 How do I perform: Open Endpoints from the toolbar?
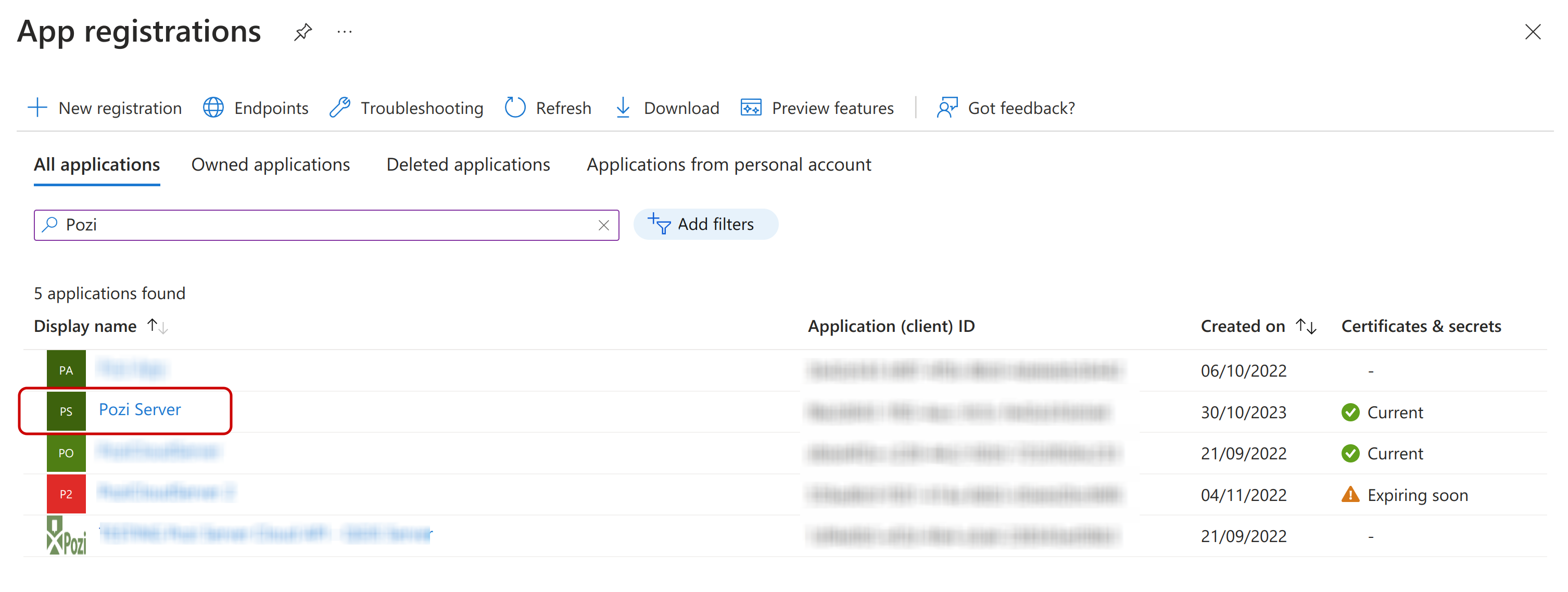tap(256, 108)
